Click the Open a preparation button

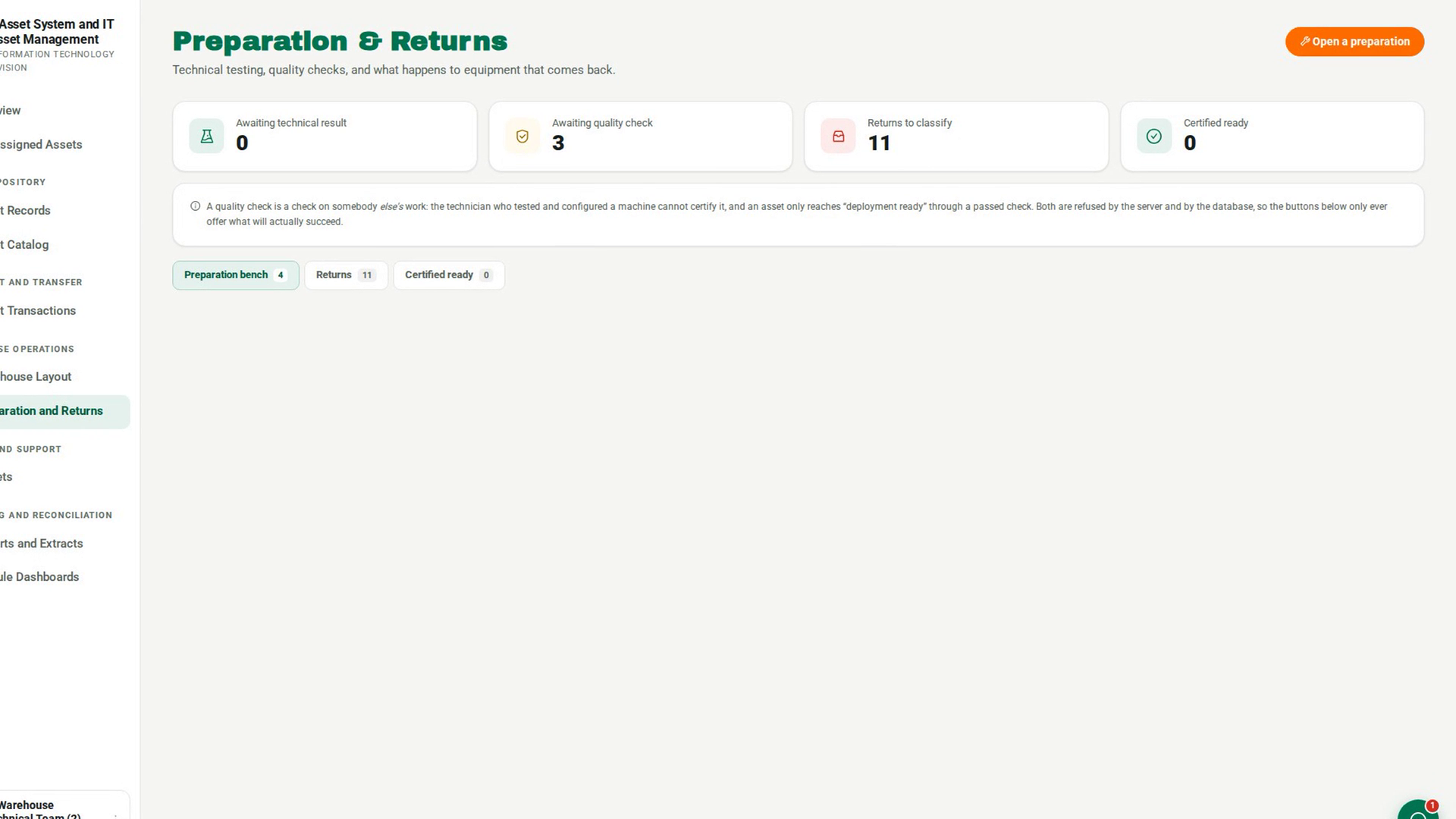tap(1354, 42)
